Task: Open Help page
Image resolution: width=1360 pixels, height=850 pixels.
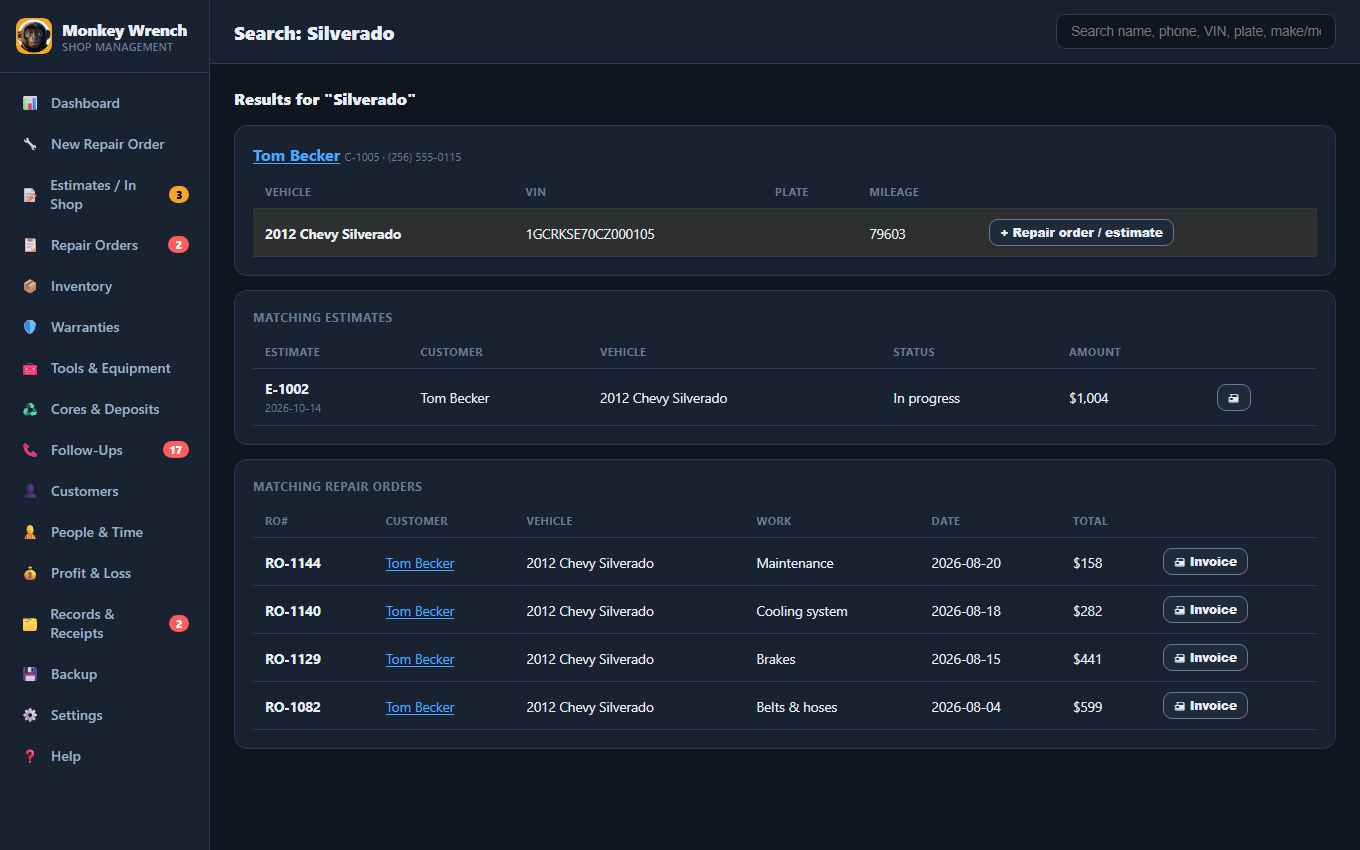Action: [104, 756]
